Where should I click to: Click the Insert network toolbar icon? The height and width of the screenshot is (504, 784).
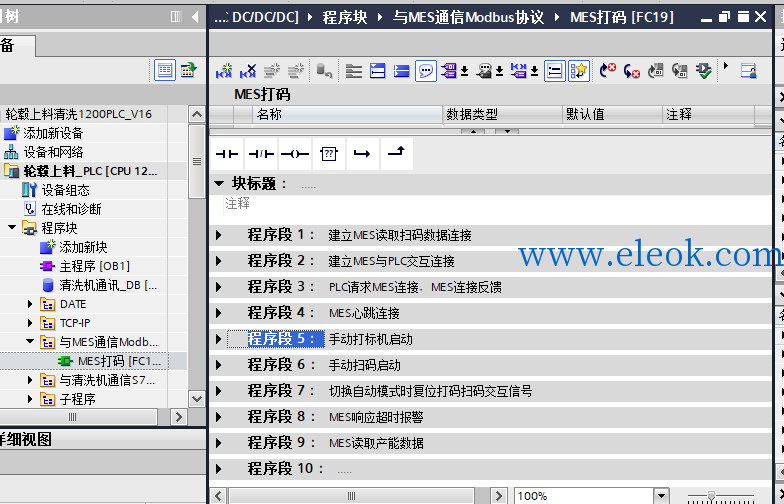(224, 71)
